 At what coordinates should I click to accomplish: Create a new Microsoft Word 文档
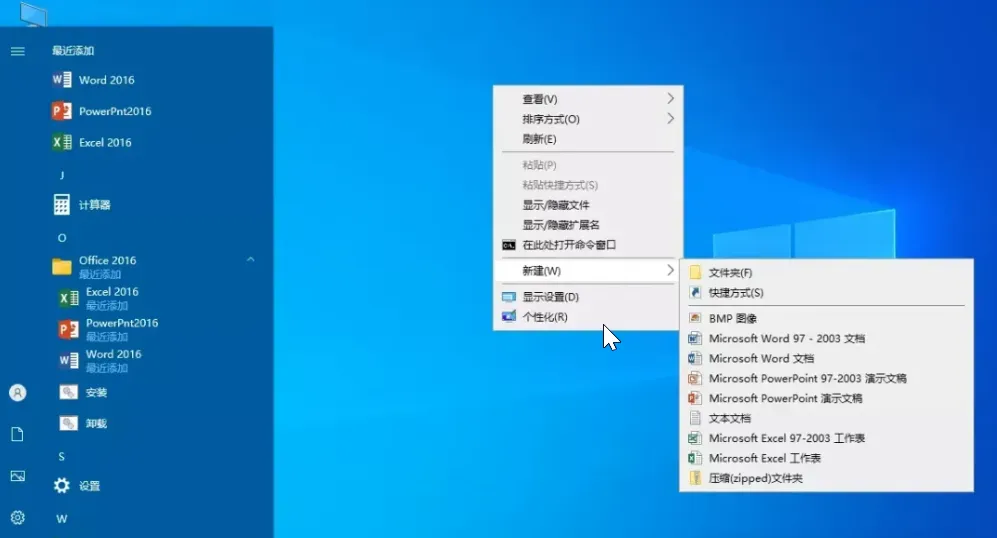coord(826,358)
